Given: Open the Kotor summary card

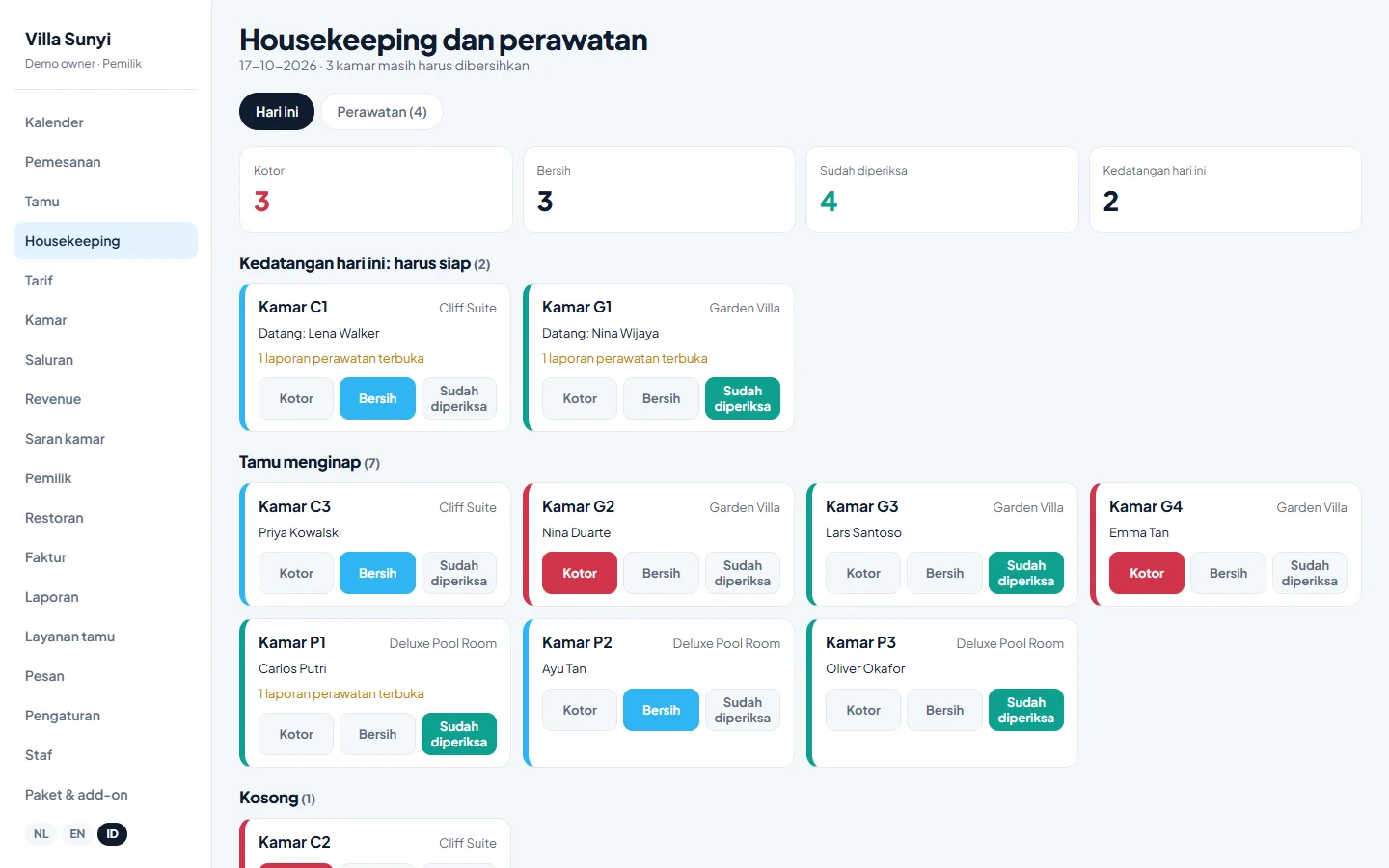Looking at the screenshot, I should (375, 189).
